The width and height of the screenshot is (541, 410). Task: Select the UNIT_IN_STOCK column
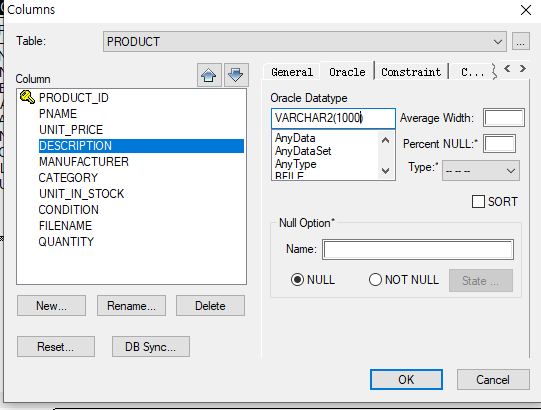click(81, 194)
